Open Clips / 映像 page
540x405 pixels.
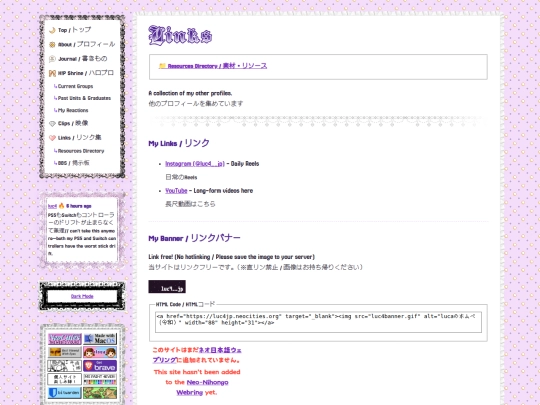(73, 123)
